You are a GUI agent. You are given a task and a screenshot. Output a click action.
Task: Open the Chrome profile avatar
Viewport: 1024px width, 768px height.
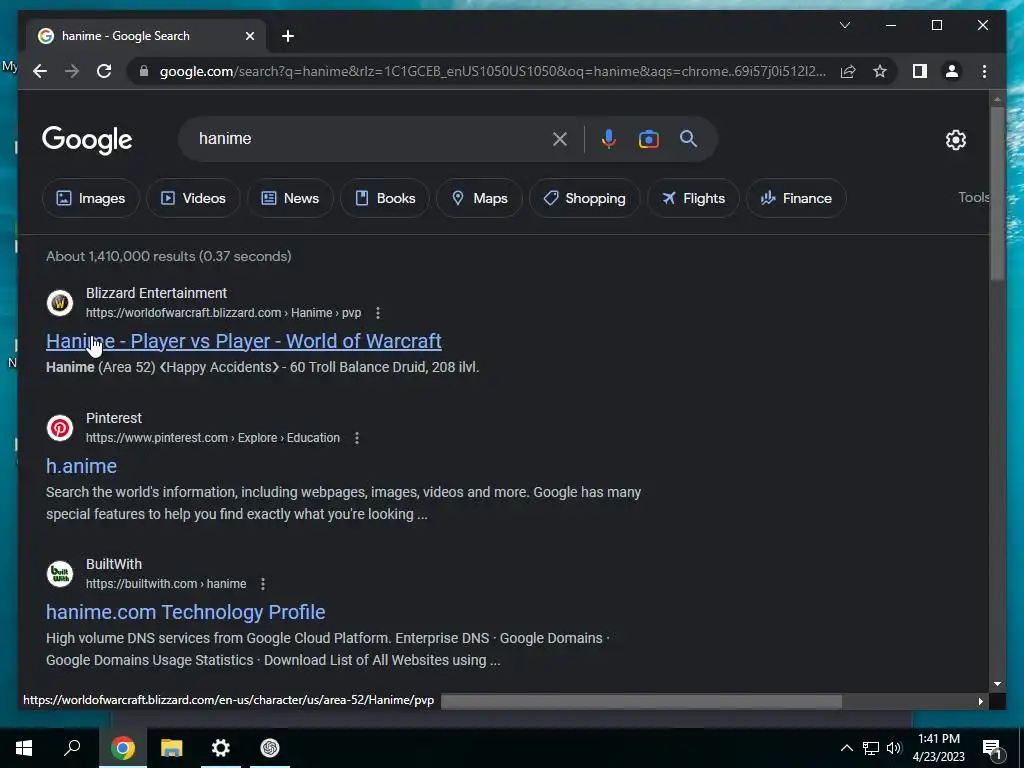(952, 71)
